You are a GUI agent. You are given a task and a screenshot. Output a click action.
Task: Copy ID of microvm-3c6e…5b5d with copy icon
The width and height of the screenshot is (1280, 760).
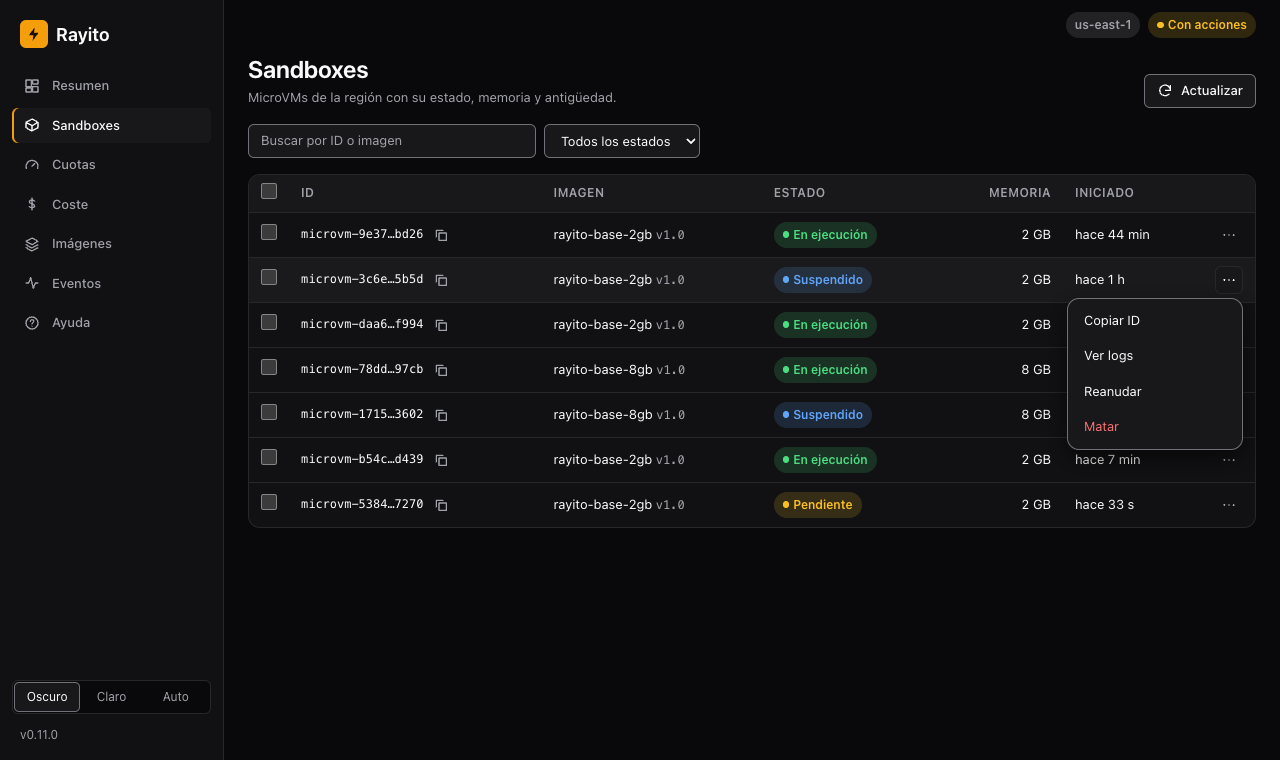pos(441,280)
